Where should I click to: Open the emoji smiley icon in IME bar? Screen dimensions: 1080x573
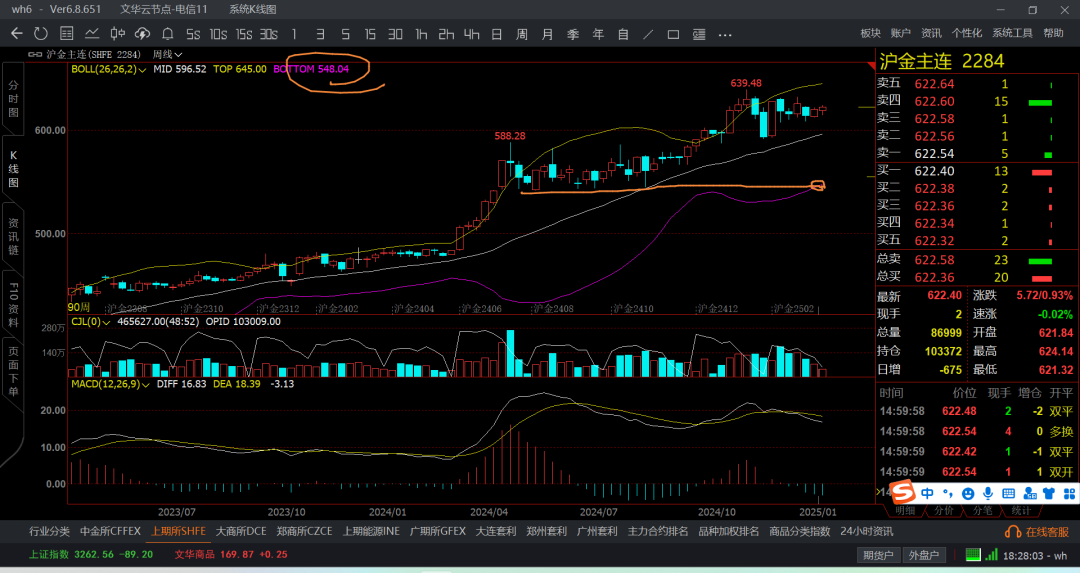coord(968,493)
